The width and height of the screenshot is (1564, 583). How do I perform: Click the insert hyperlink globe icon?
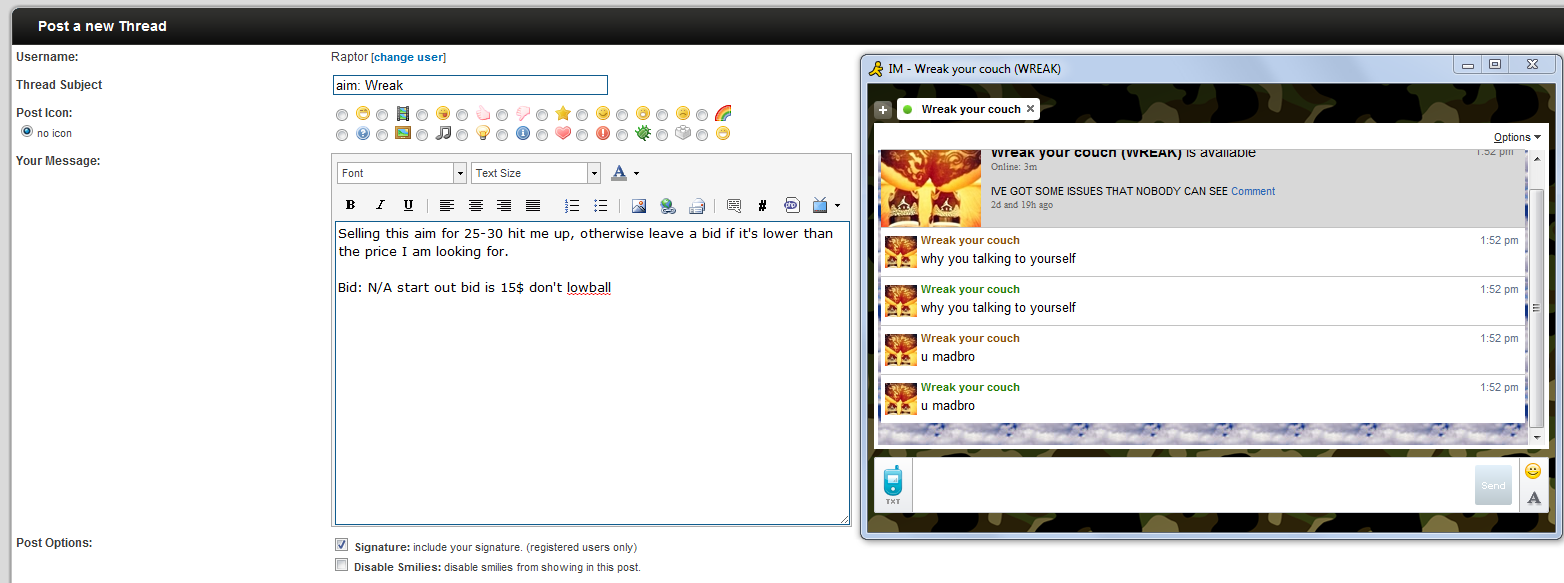(x=667, y=206)
